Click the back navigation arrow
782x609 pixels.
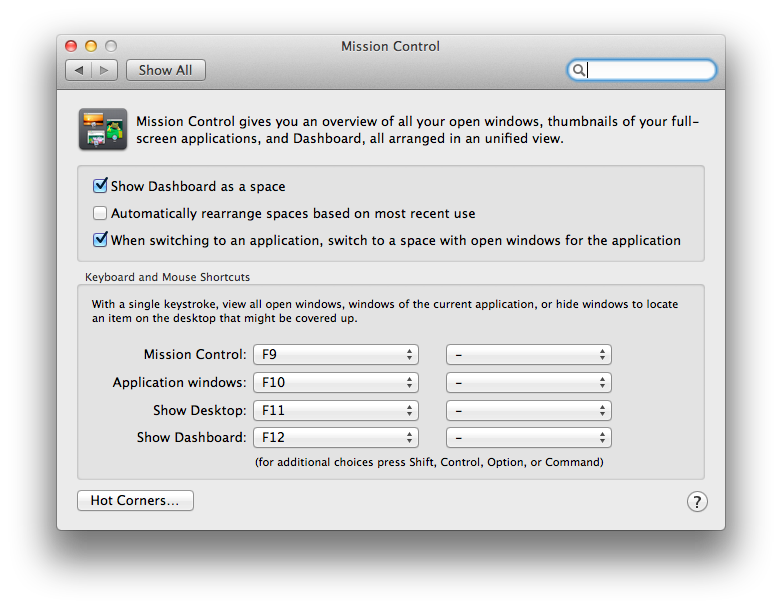[x=79, y=70]
